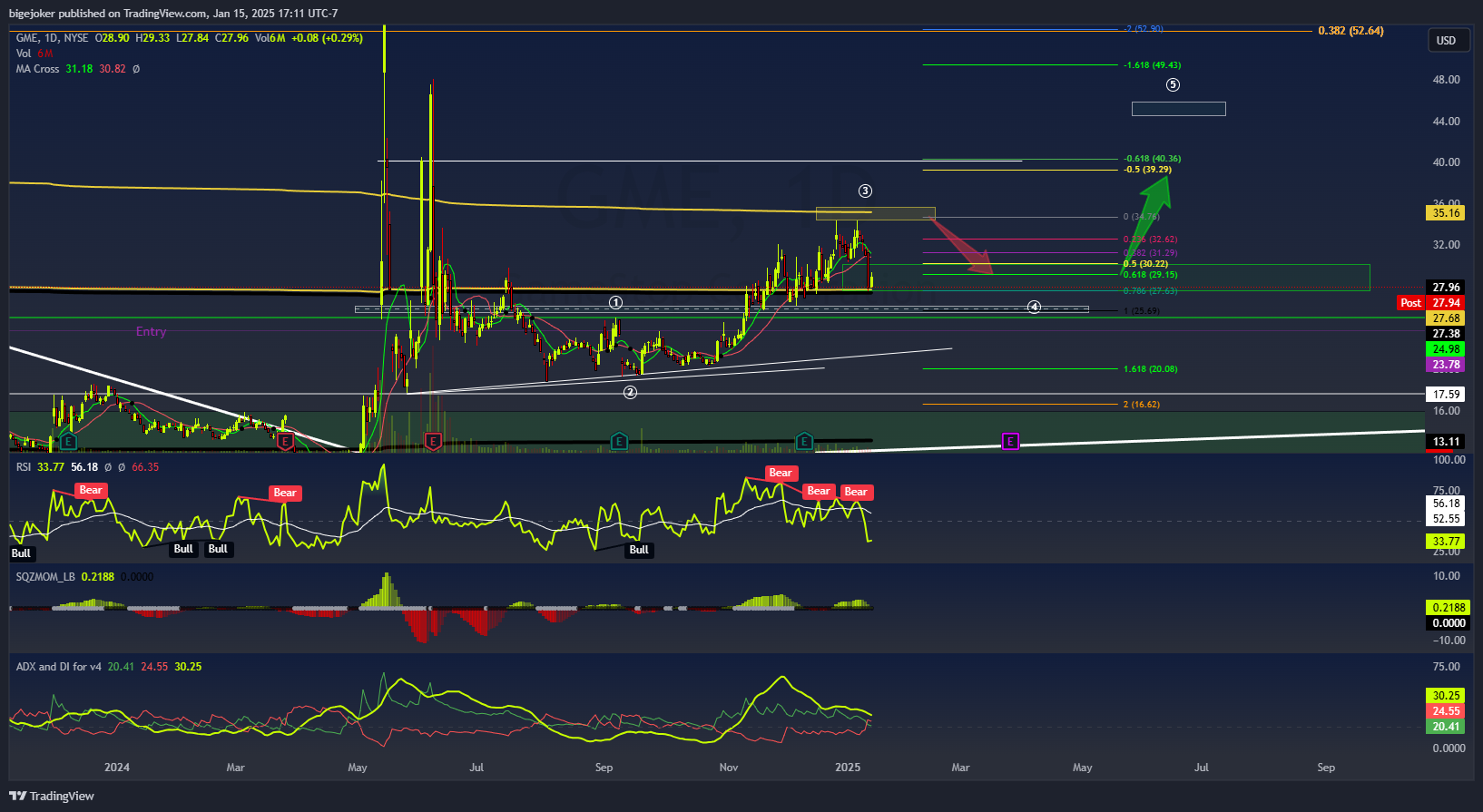The image size is (1483, 812).
Task: Click the ADX 30.25 yellow value label
Action: pos(1446,696)
